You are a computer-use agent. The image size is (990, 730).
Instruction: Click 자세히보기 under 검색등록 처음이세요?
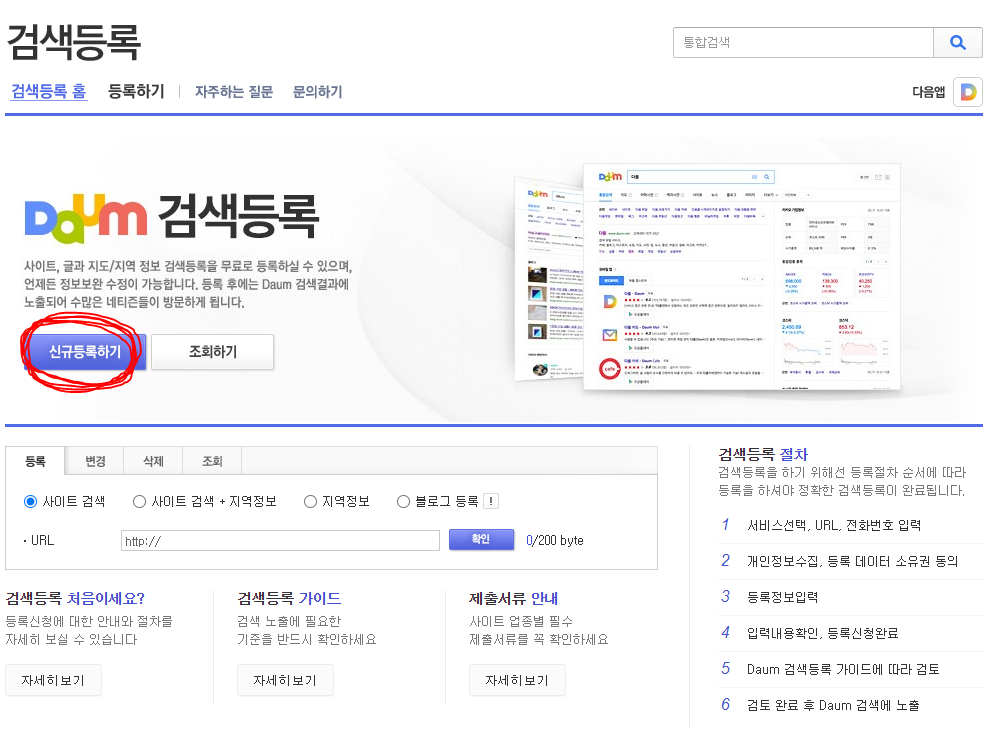(x=53, y=680)
